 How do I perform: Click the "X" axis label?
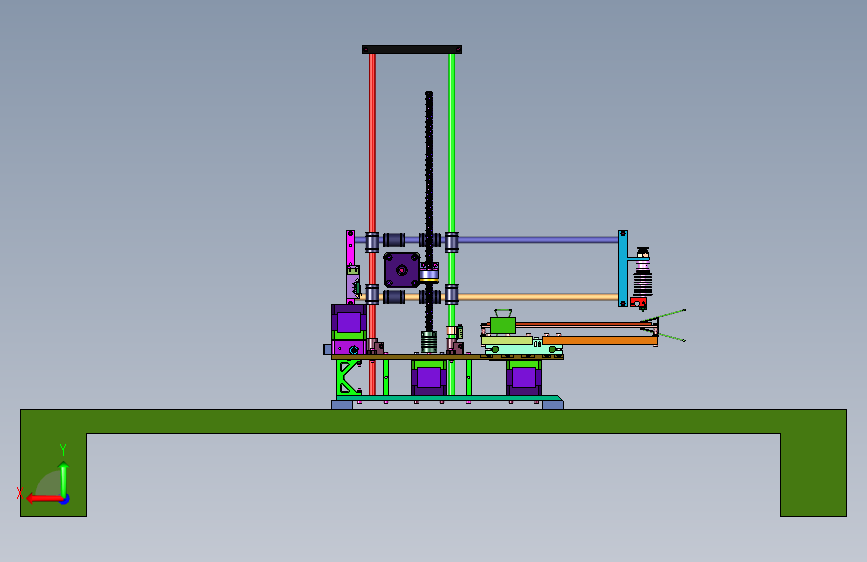(x=20, y=493)
